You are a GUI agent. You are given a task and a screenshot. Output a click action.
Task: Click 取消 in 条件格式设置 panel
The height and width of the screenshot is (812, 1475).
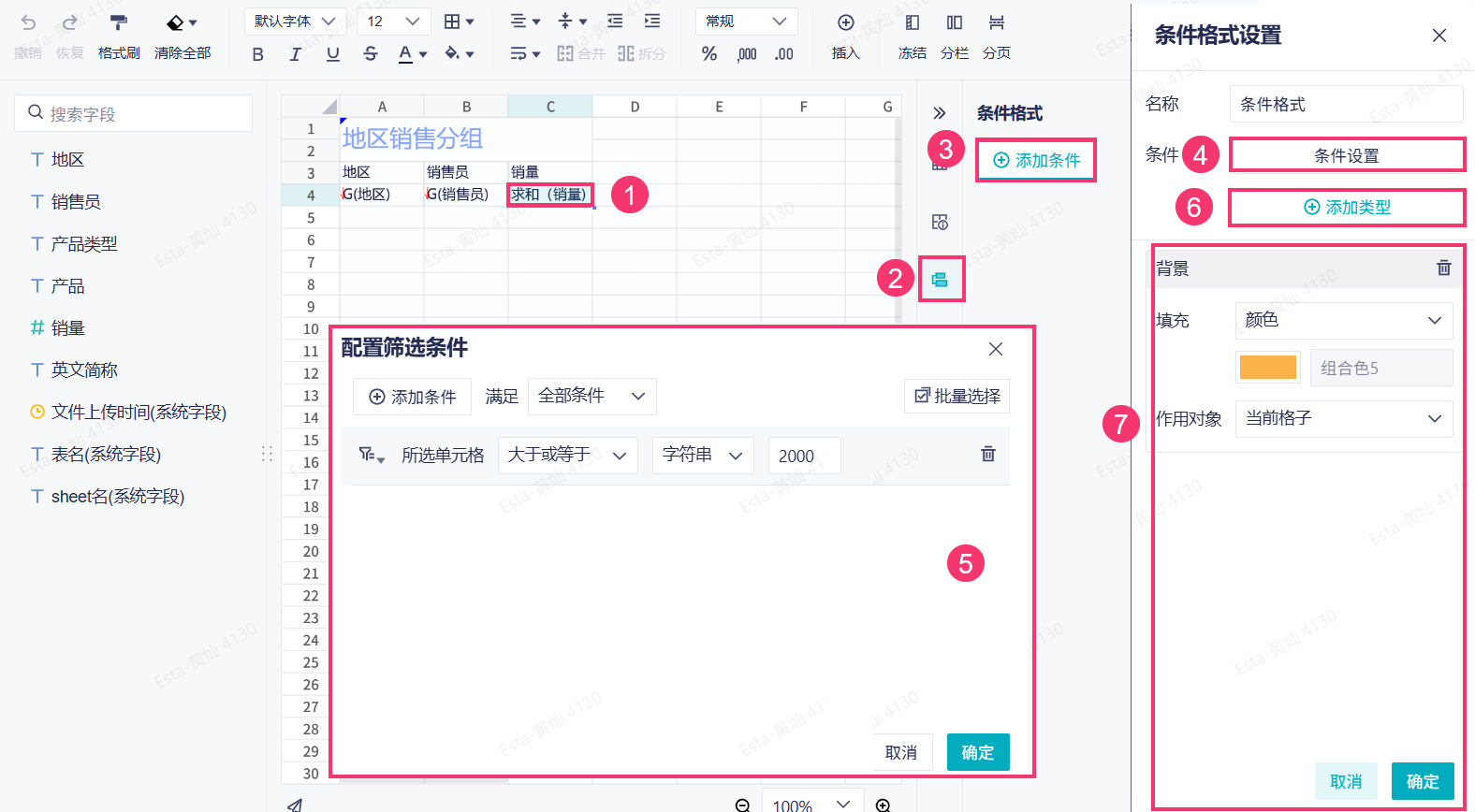point(1346,781)
